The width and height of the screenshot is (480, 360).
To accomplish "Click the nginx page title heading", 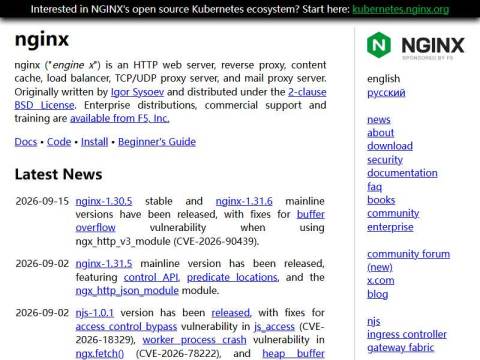I will pyautogui.click(x=42, y=39).
